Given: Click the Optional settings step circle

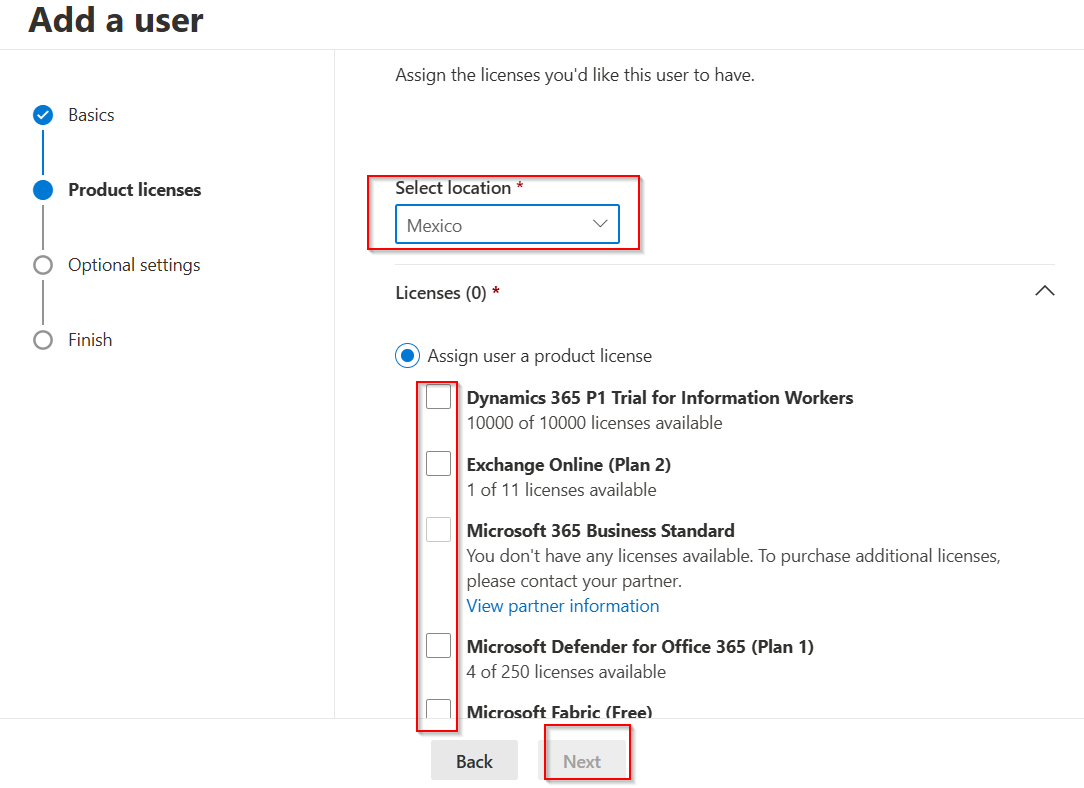Looking at the screenshot, I should (43, 265).
